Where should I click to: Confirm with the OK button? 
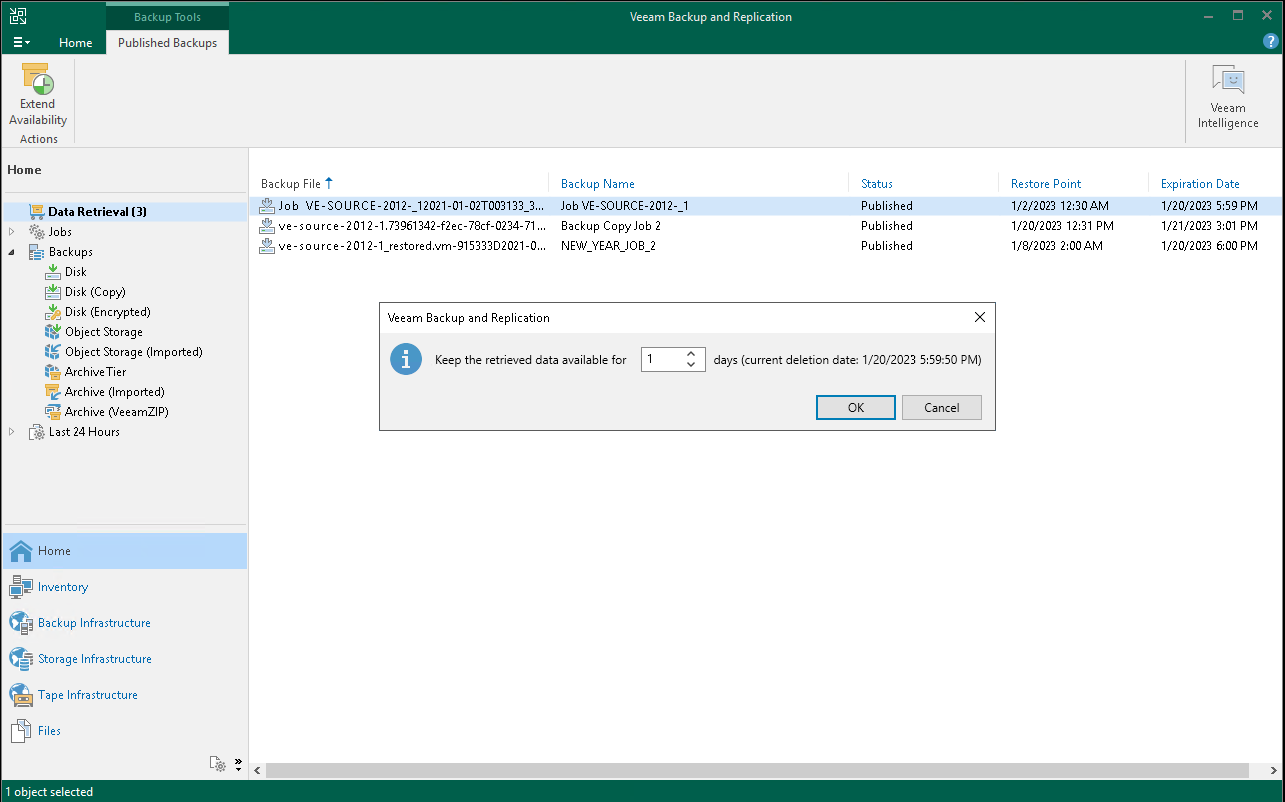click(x=855, y=407)
